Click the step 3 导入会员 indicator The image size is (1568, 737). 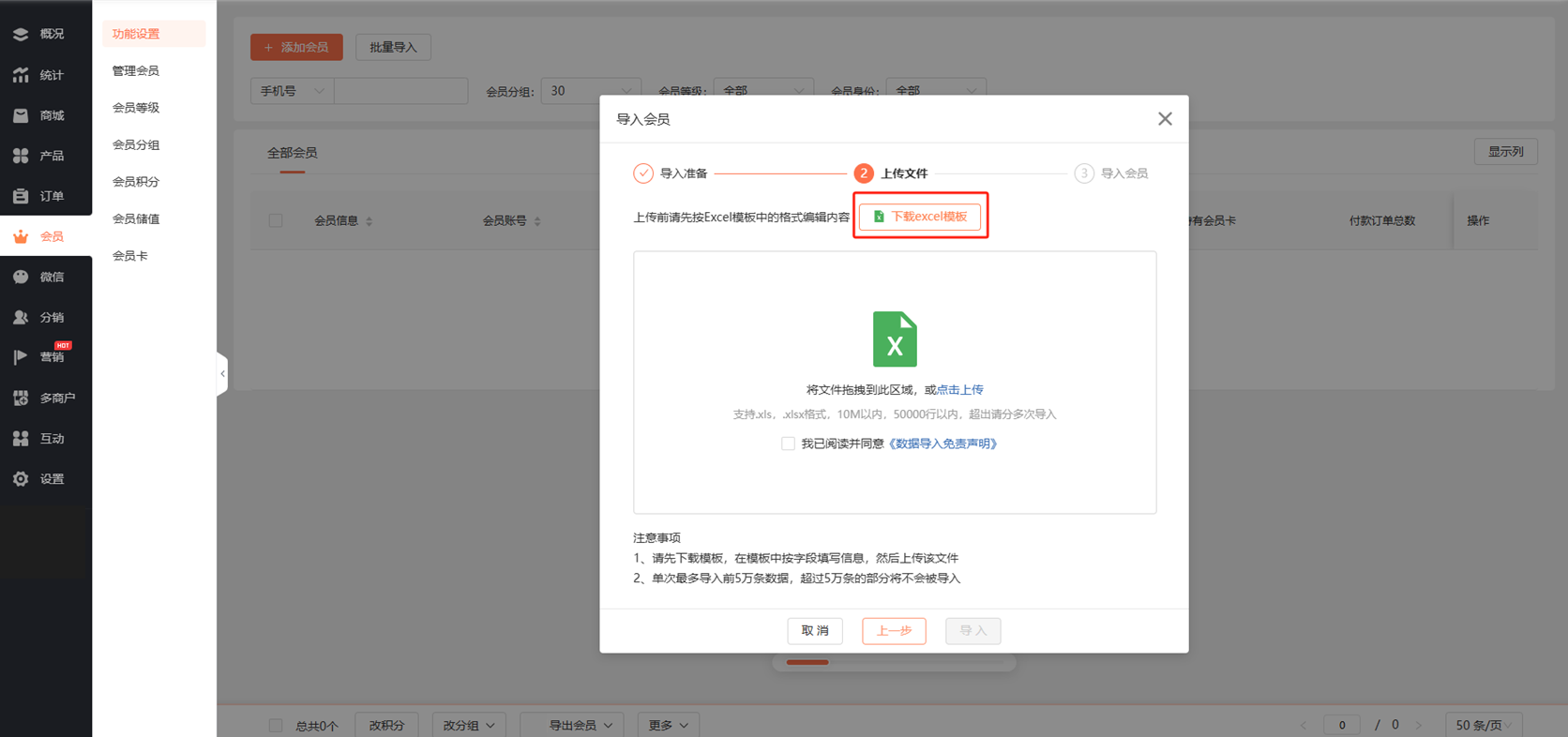click(1084, 173)
